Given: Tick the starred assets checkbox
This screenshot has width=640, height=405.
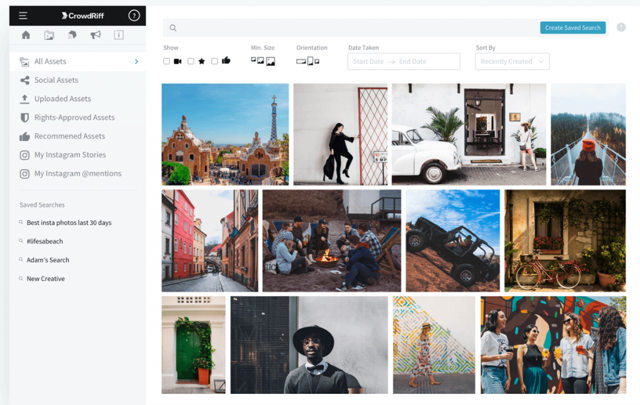Looking at the screenshot, I should pos(191,61).
